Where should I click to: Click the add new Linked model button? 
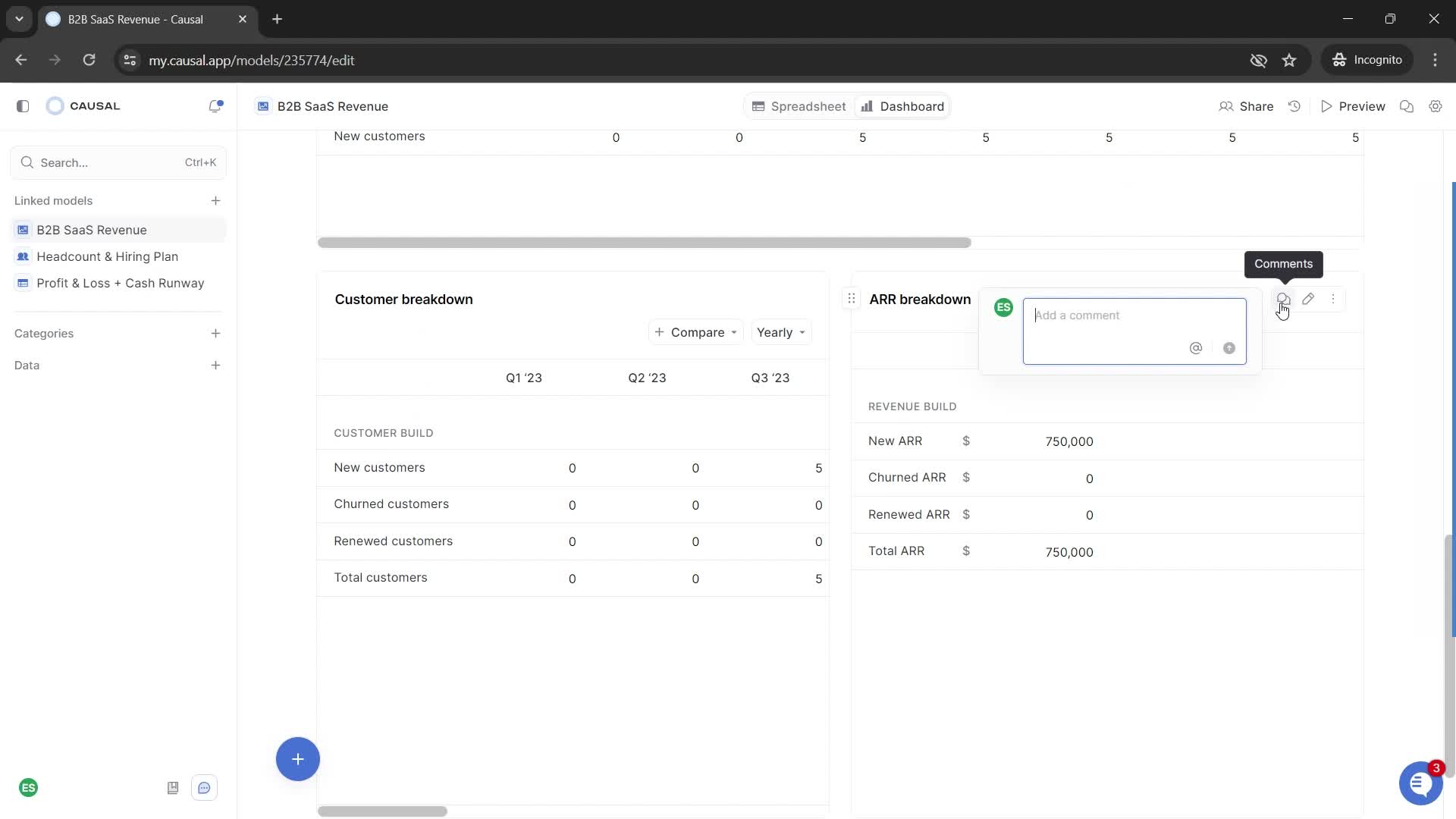pyautogui.click(x=215, y=200)
